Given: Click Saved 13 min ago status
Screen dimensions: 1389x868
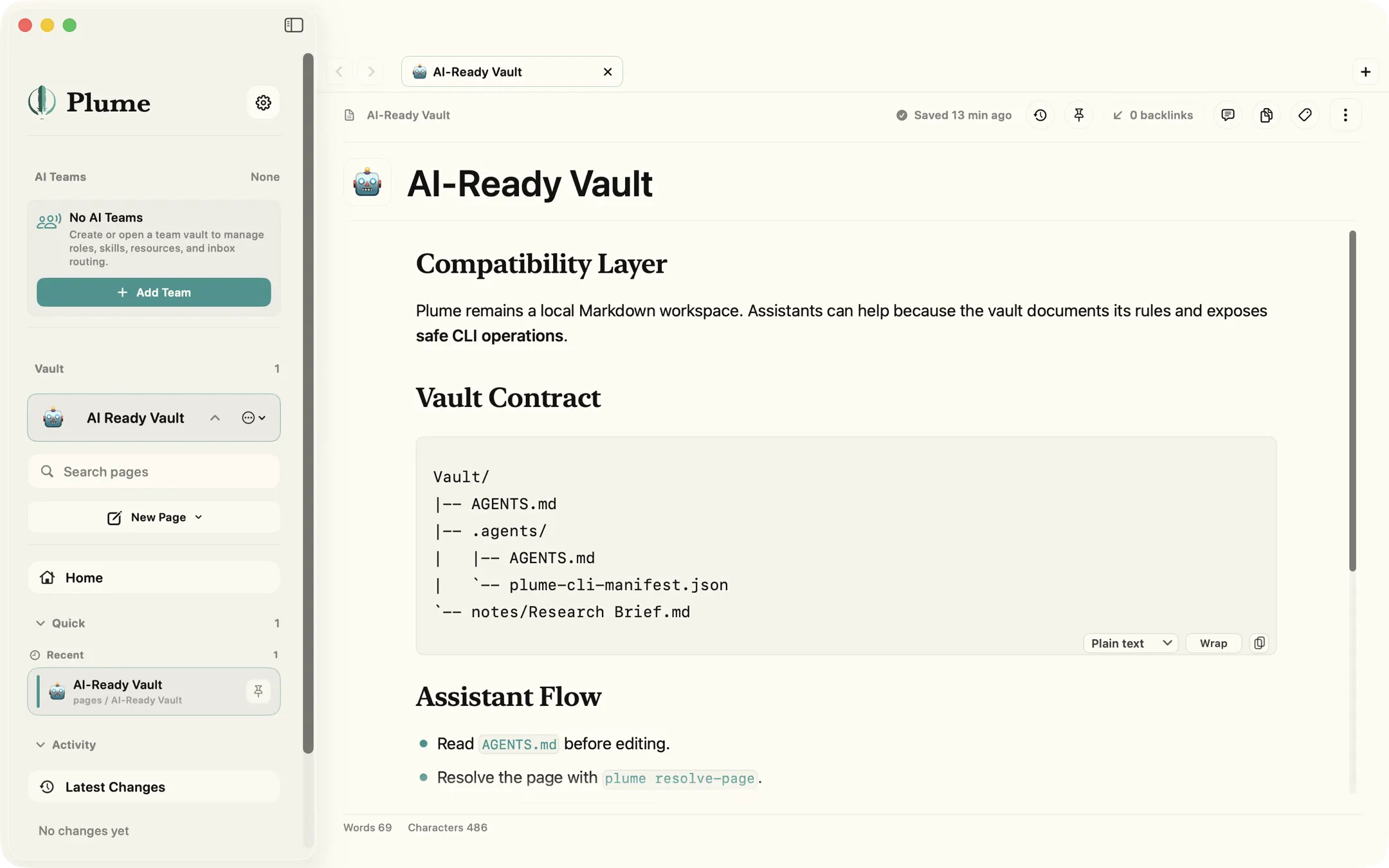Looking at the screenshot, I should pyautogui.click(x=954, y=115).
